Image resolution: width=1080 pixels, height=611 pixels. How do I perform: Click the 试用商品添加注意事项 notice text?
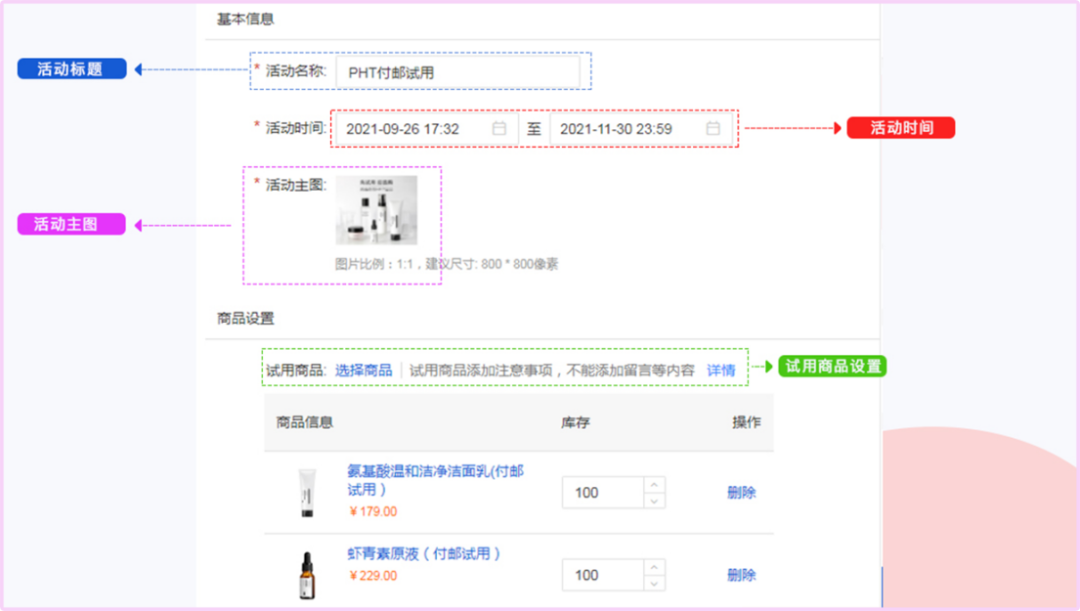pos(552,371)
